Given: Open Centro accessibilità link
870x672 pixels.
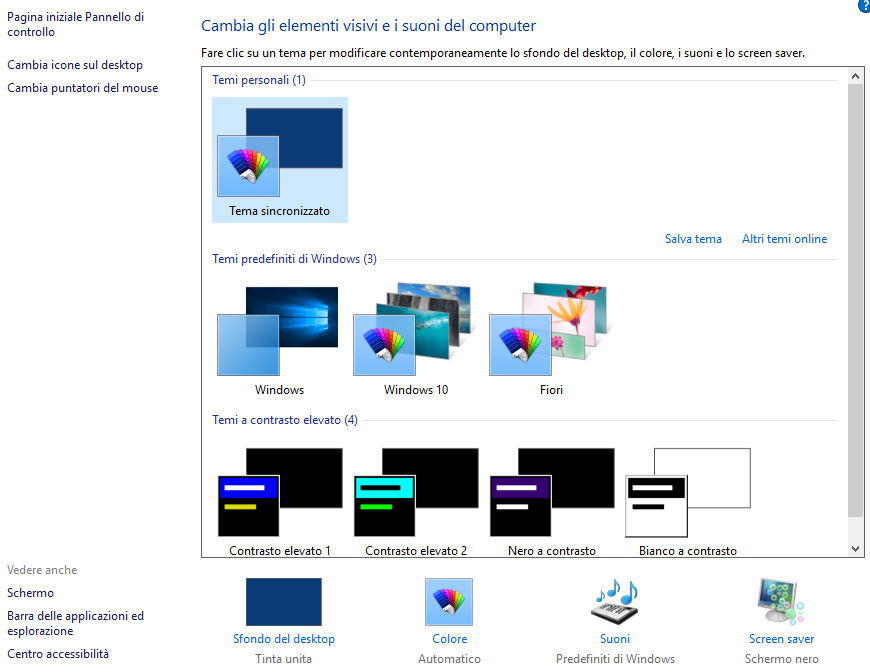Looking at the screenshot, I should [58, 654].
